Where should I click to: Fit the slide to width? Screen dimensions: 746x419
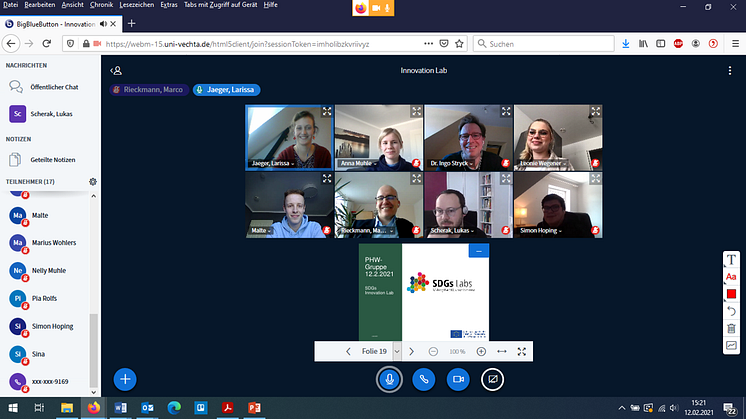point(502,351)
